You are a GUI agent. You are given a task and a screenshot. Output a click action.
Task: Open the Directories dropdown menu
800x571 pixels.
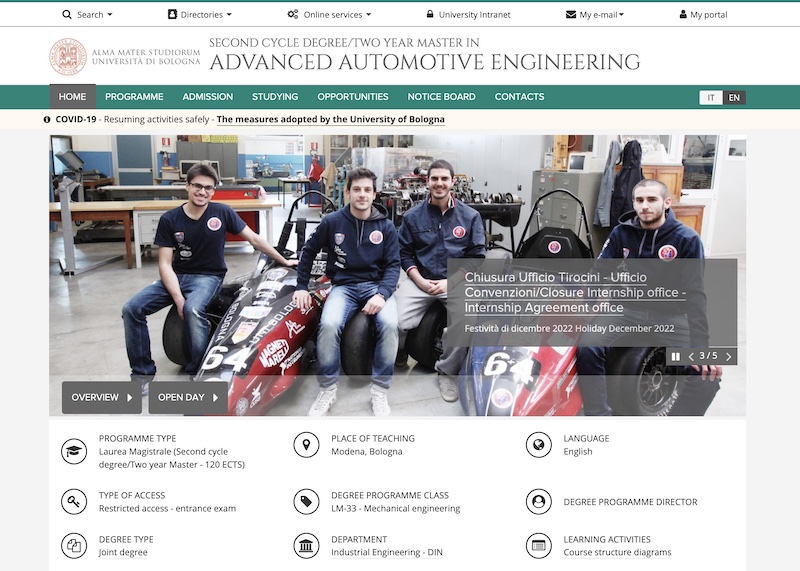(200, 15)
